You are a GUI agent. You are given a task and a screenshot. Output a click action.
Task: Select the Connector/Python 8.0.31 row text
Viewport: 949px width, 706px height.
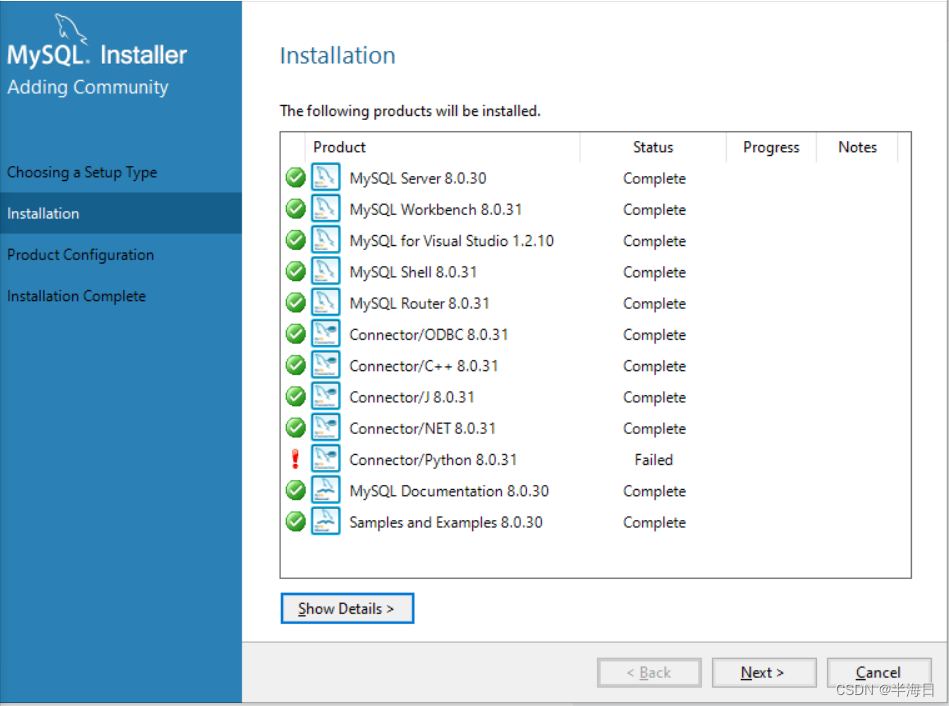[x=433, y=460]
